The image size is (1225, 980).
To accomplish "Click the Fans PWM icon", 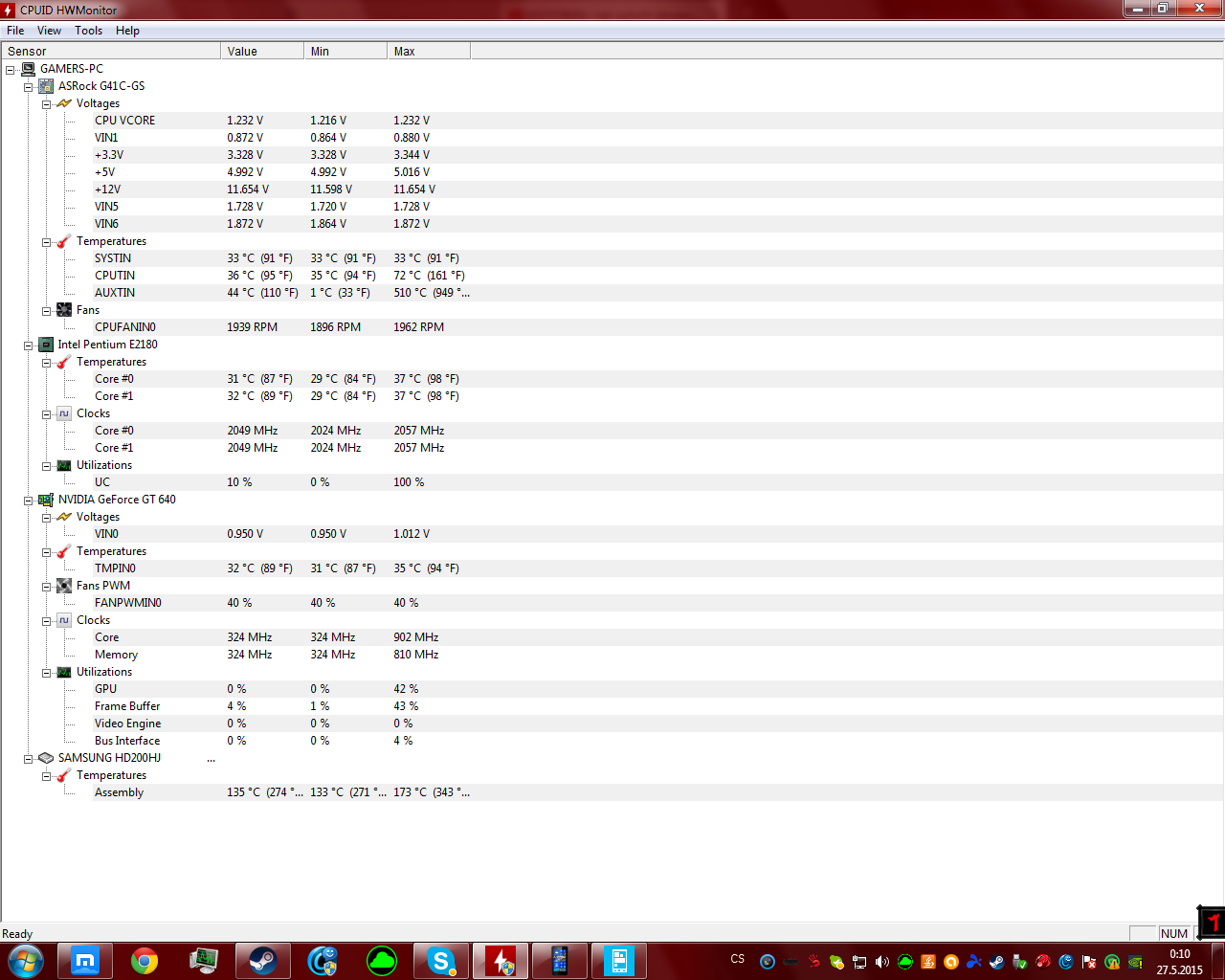I will pyautogui.click(x=64, y=586).
